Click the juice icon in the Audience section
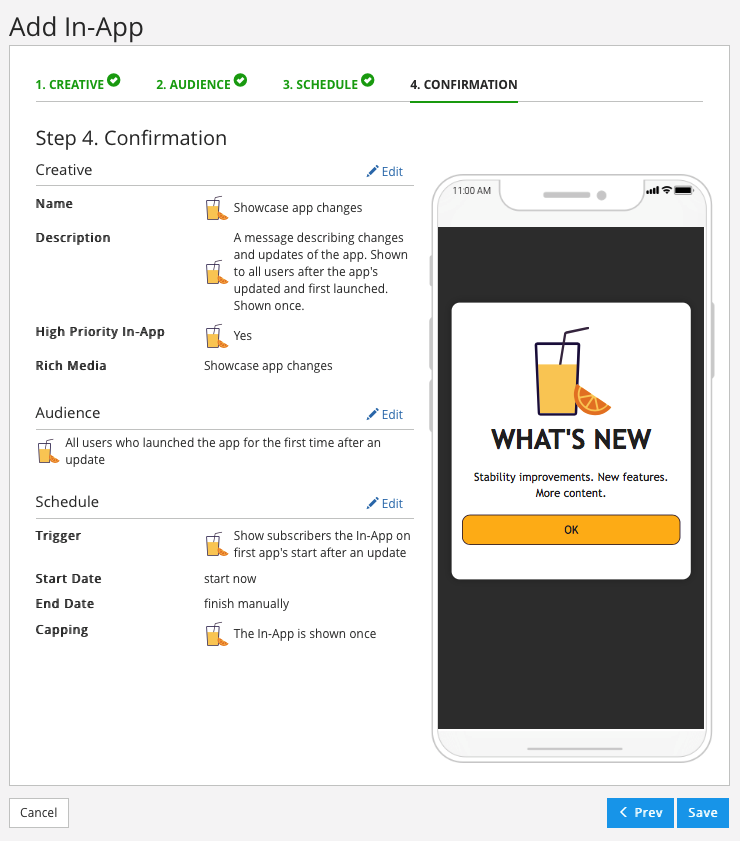 tap(48, 452)
